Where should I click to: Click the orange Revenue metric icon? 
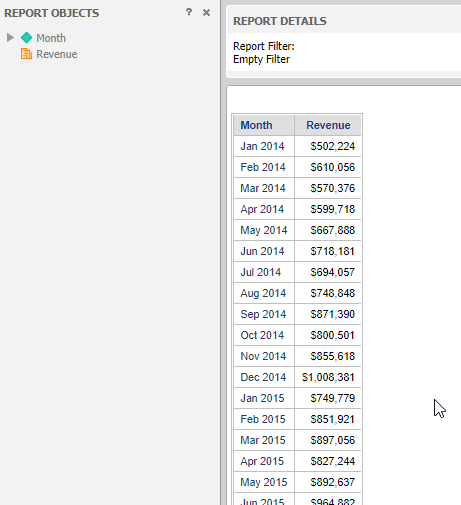pyautogui.click(x=26, y=54)
